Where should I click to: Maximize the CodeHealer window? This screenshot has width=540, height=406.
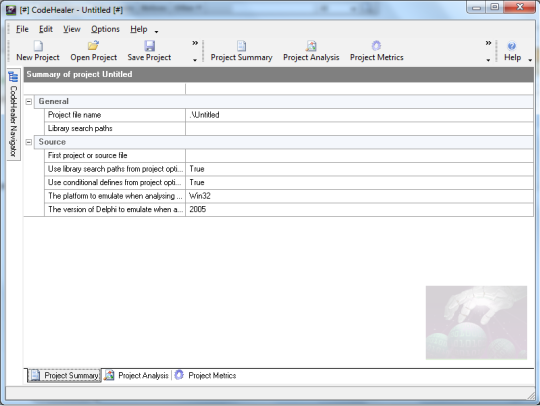pos(495,7)
